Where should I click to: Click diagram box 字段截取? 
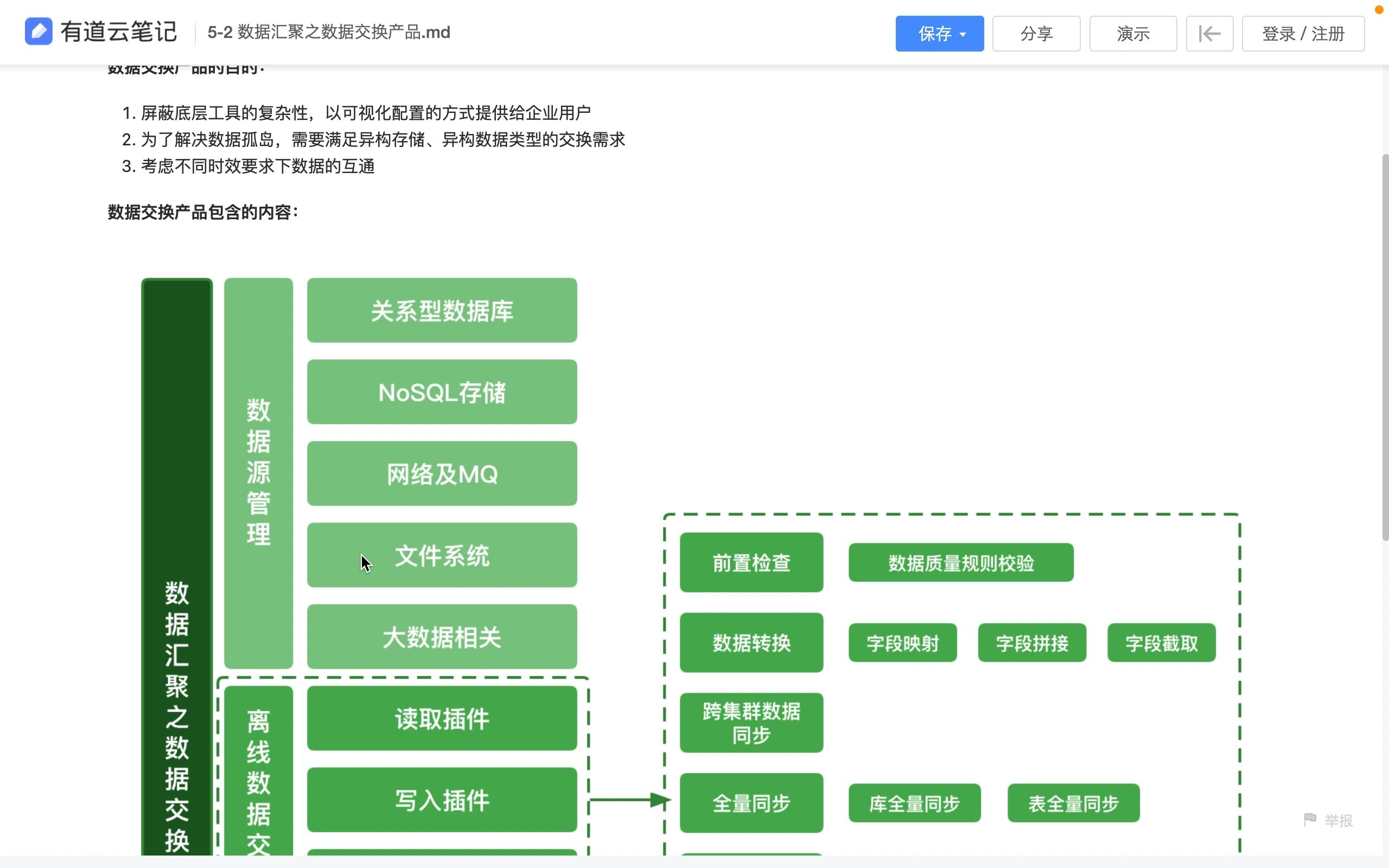1162,643
